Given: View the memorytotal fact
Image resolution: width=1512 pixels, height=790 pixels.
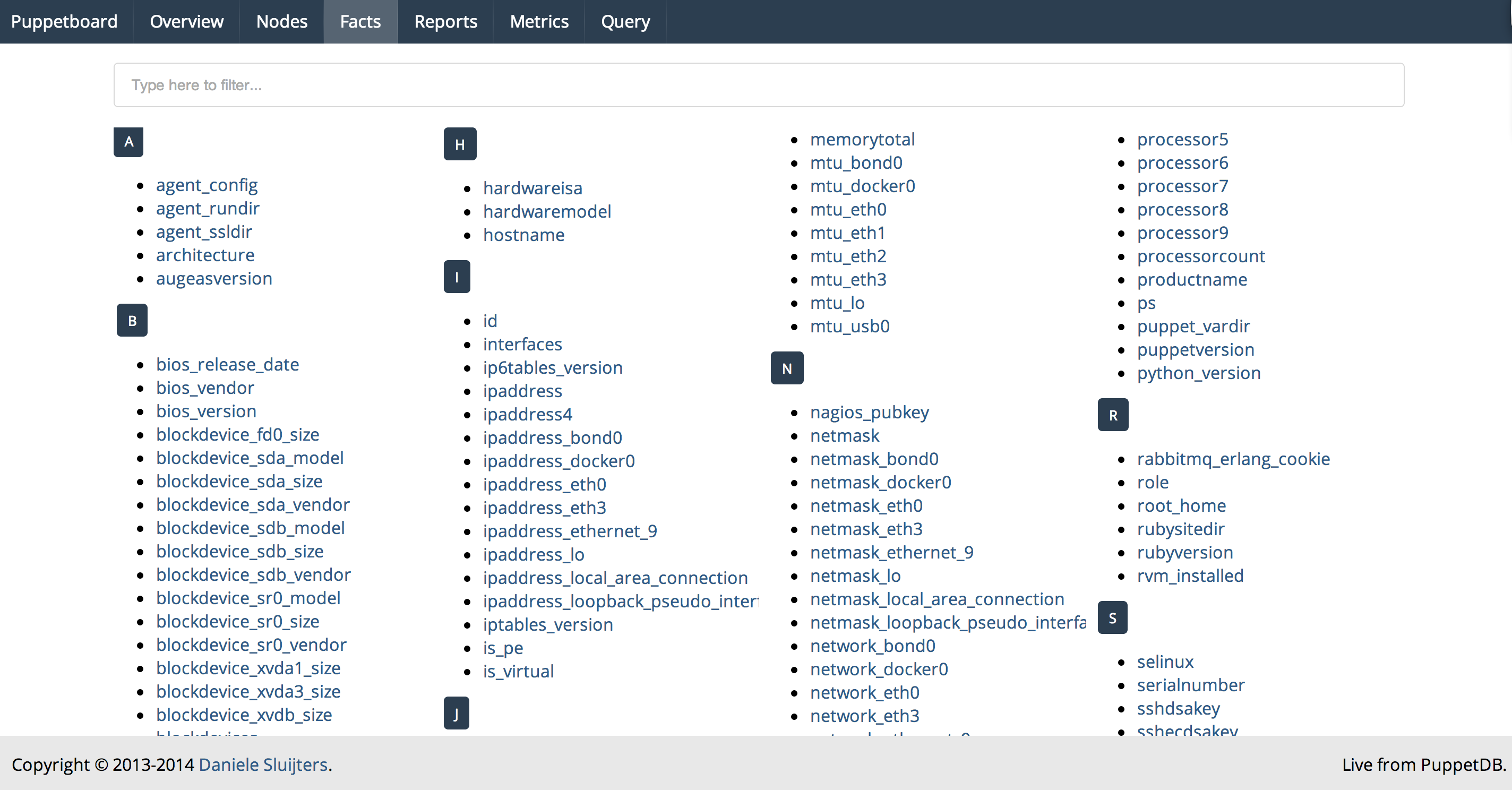Looking at the screenshot, I should 862,140.
